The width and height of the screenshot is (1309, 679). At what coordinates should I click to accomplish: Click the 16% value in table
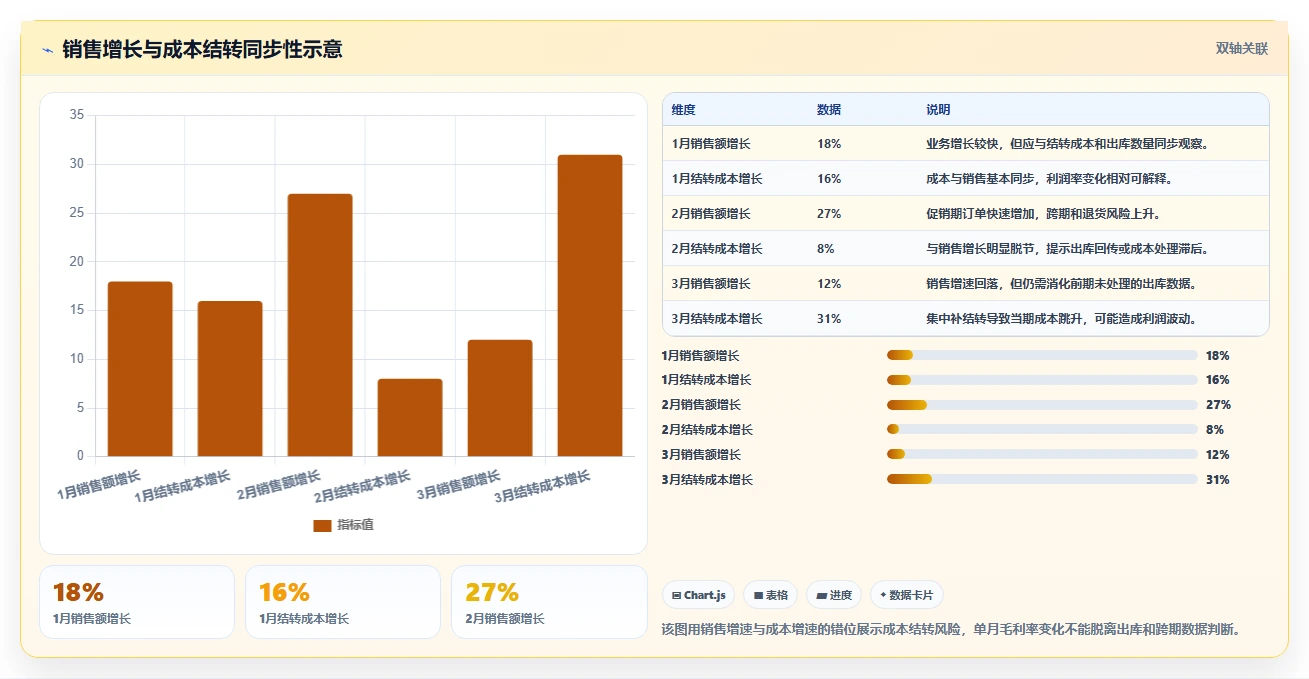click(x=829, y=179)
